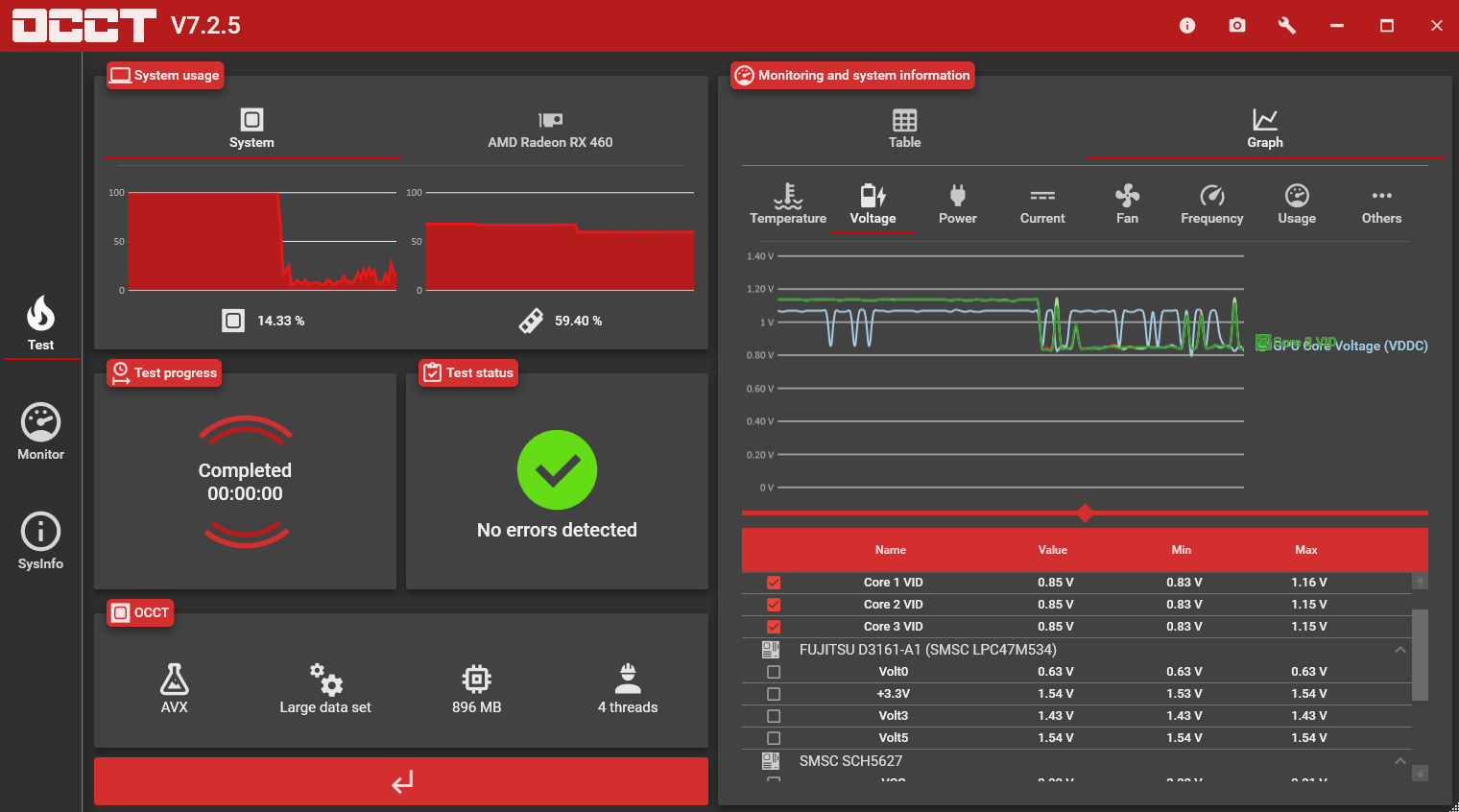Open the SysInfo section in sidebar
The height and width of the screenshot is (812, 1459).
click(x=40, y=541)
